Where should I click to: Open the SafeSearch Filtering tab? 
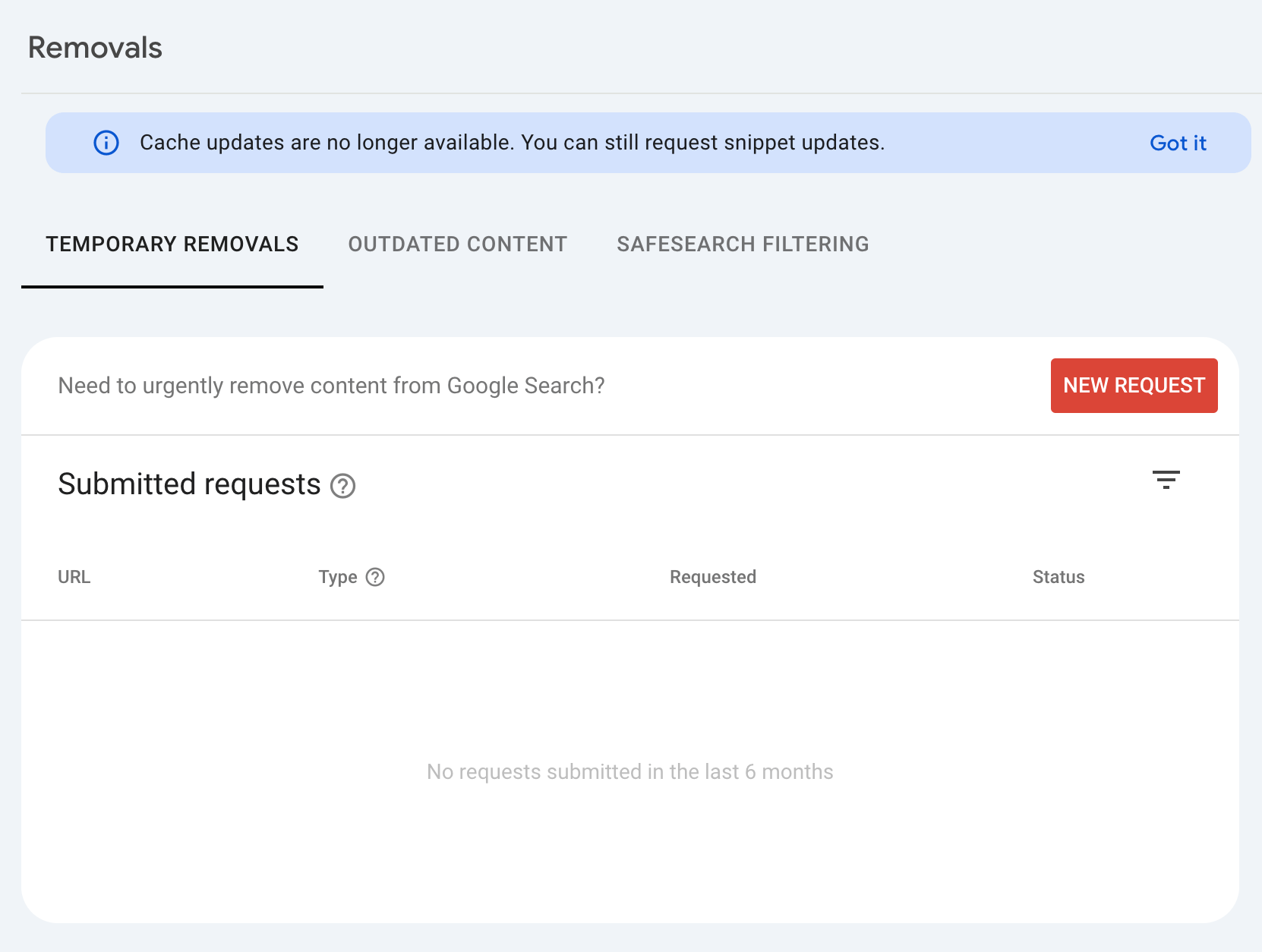pyautogui.click(x=743, y=244)
